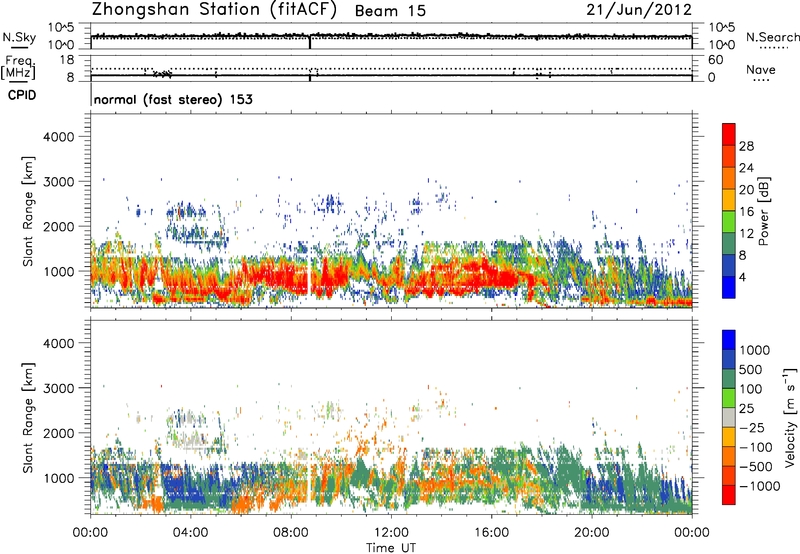The image size is (800, 554).
Task: Click the left '10^5' N.Sky axis value
Action: tap(61, 28)
